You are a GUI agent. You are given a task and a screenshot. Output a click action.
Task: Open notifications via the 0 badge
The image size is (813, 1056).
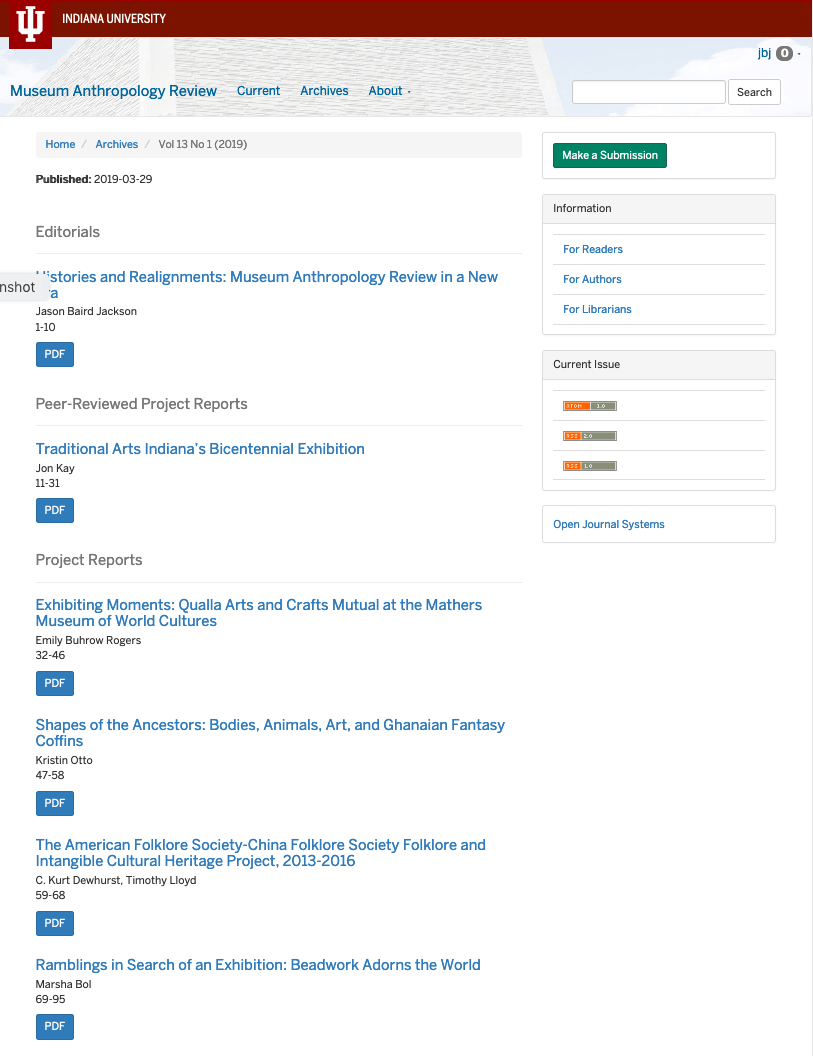click(x=785, y=54)
